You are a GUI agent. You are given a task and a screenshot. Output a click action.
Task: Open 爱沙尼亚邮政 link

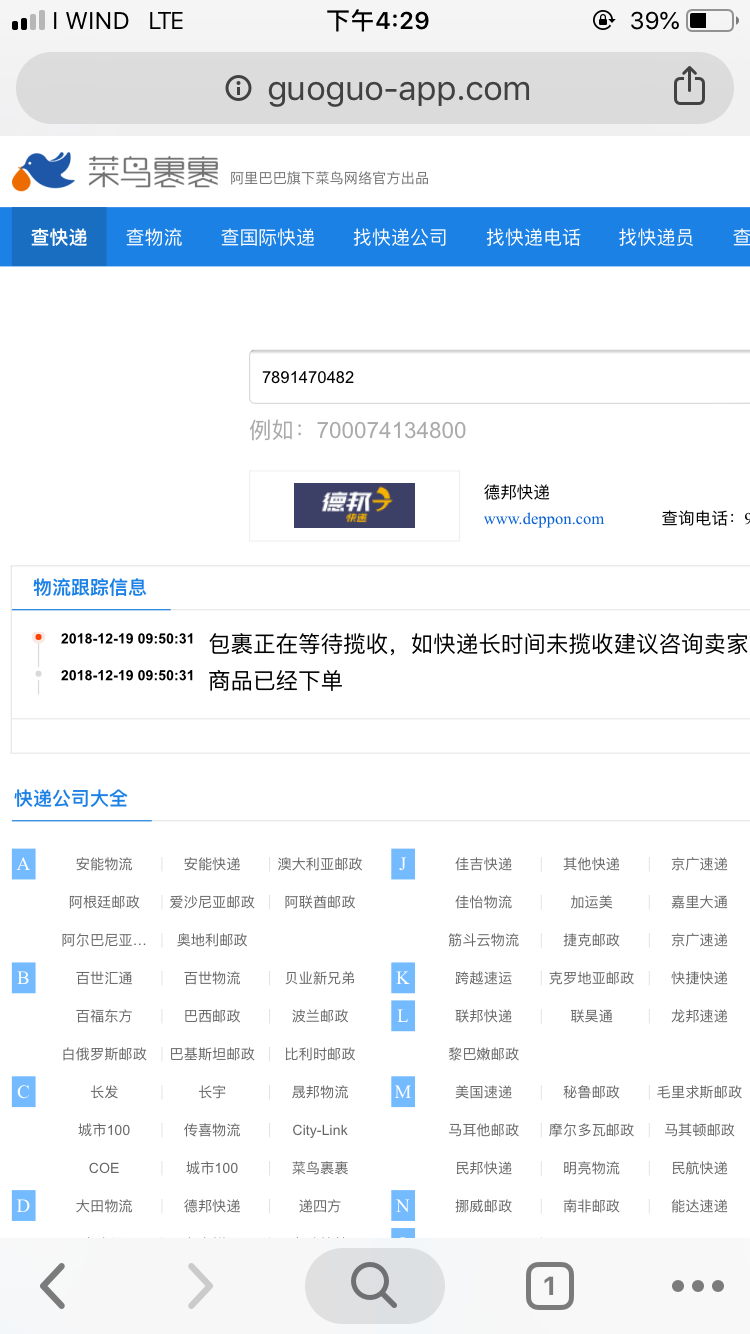(212, 902)
